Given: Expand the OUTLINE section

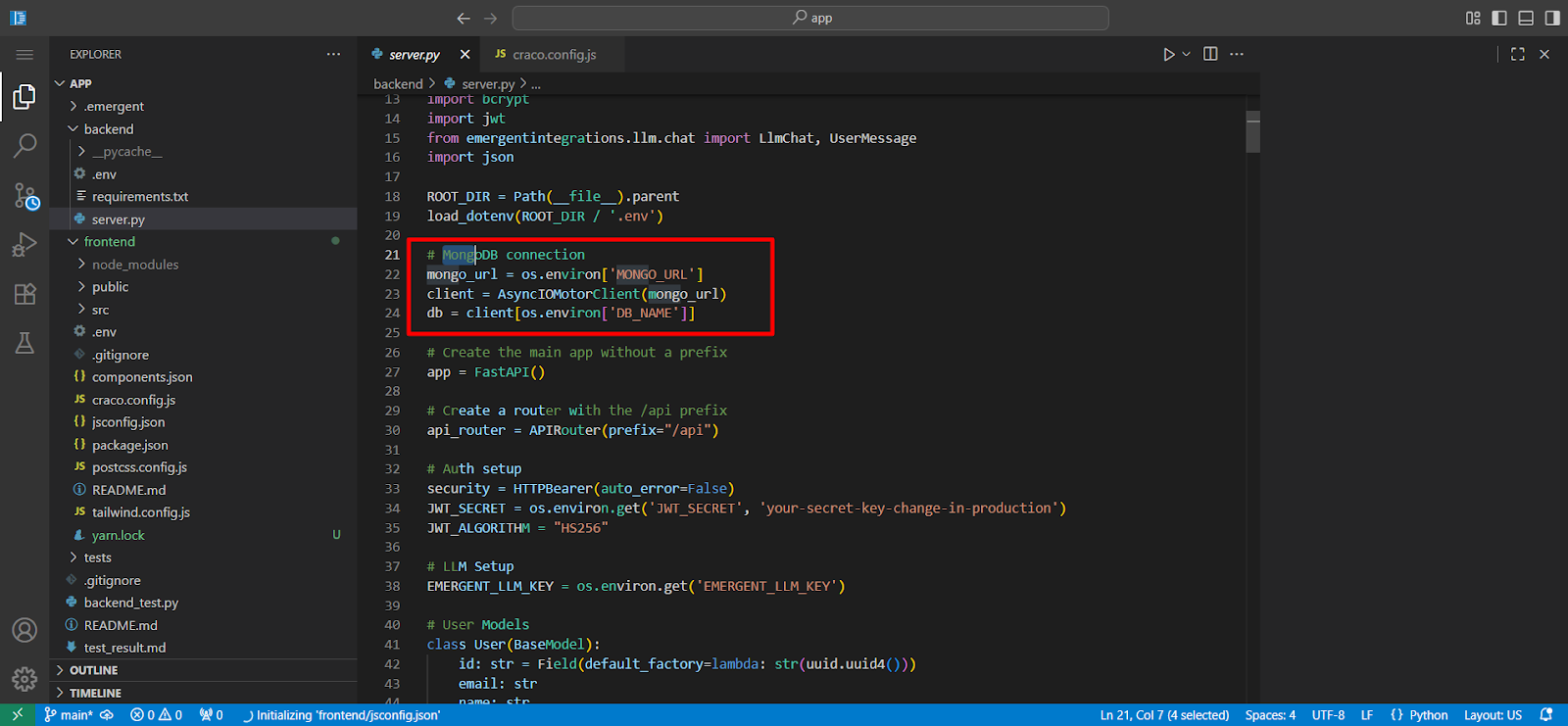Looking at the screenshot, I should pos(204,670).
